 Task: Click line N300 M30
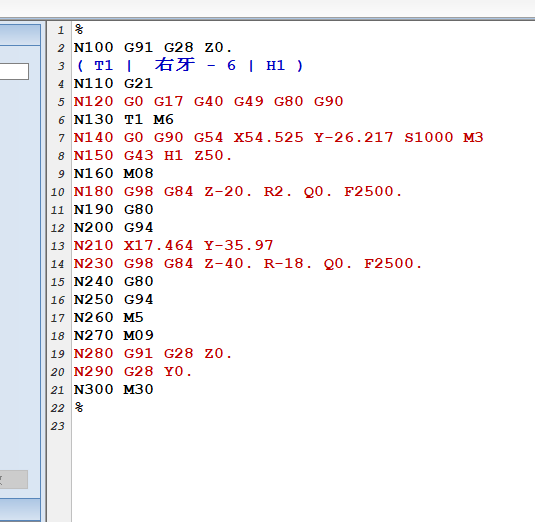point(114,390)
